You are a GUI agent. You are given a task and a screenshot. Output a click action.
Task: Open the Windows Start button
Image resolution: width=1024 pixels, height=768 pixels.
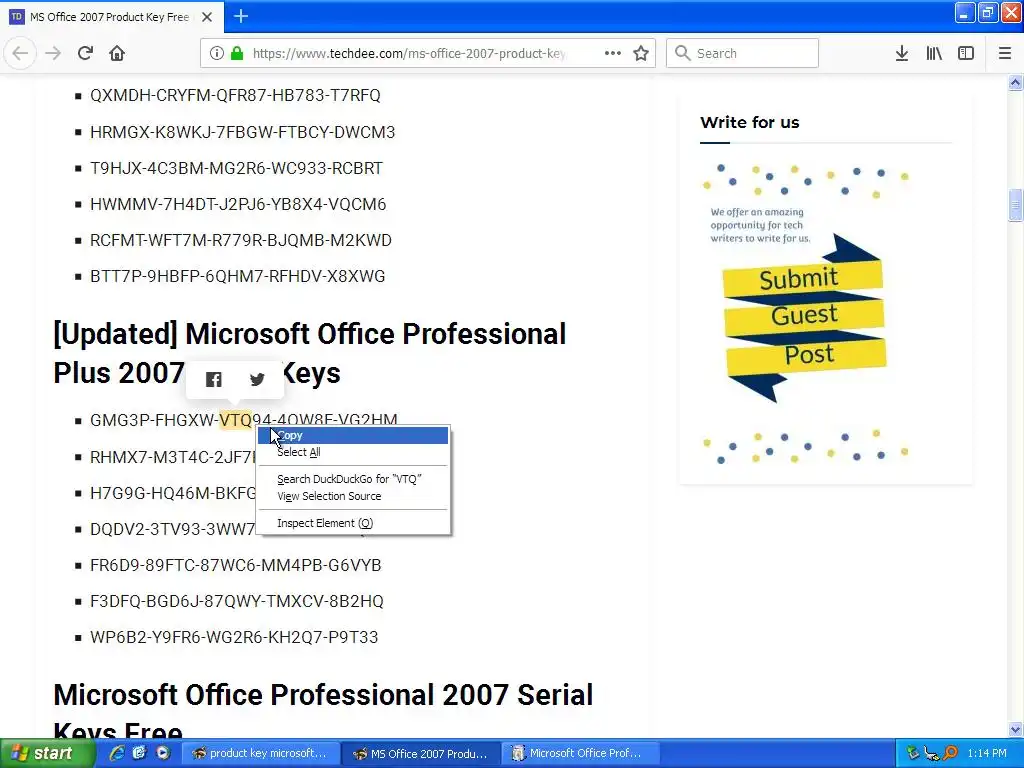tap(47, 753)
